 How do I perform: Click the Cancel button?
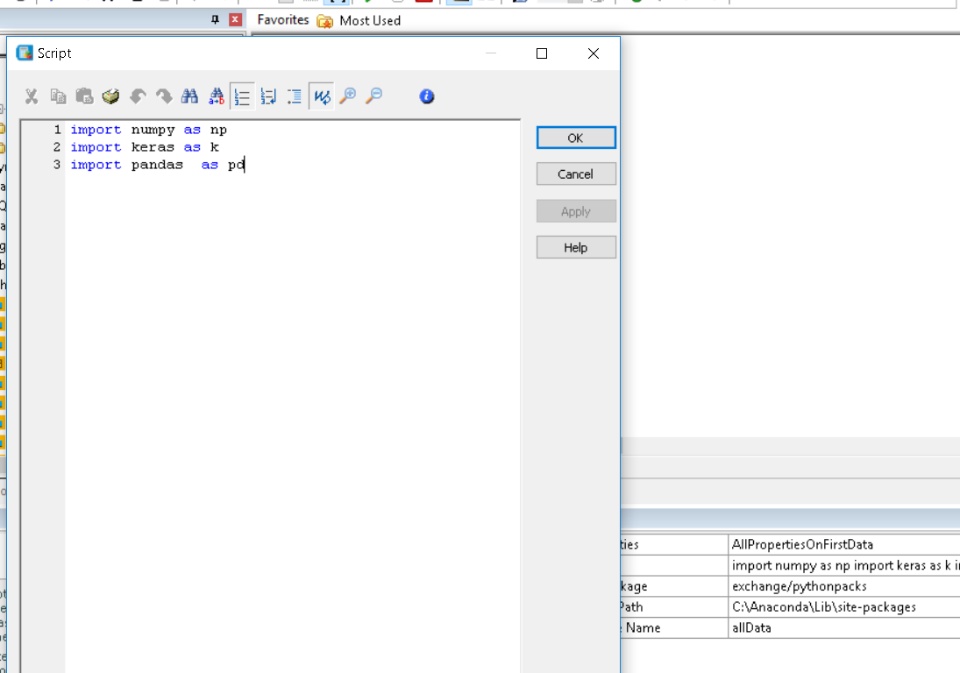point(576,174)
